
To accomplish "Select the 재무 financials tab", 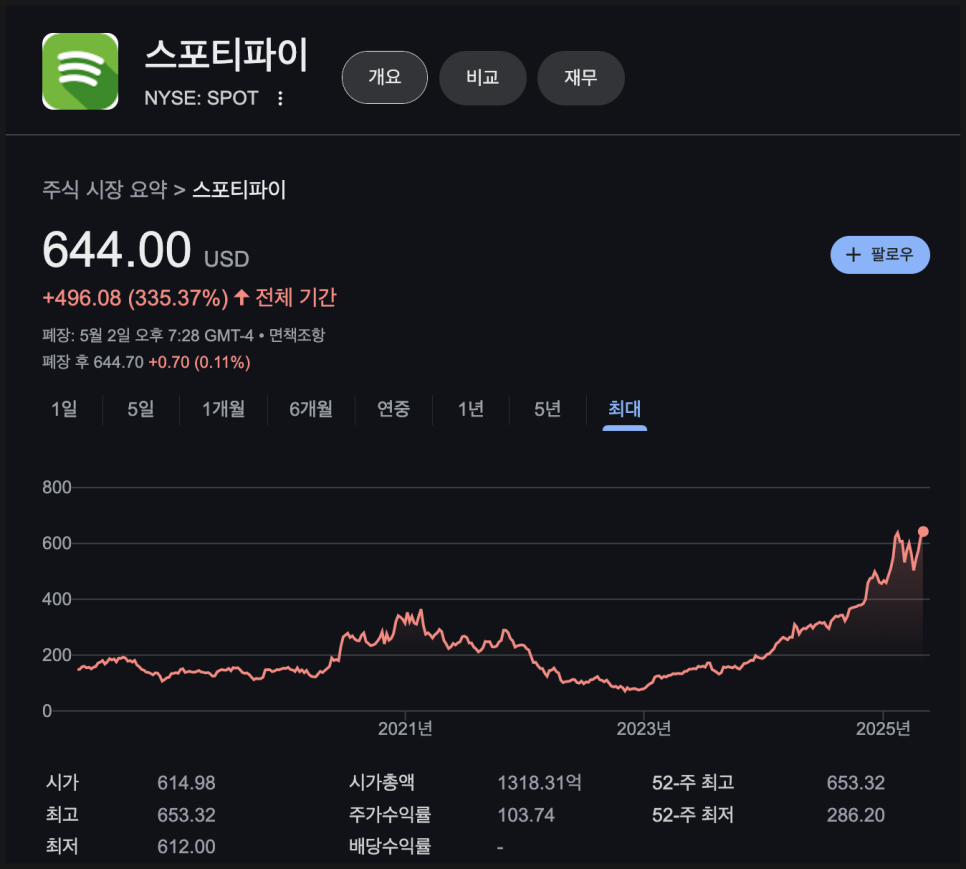I will pos(580,78).
